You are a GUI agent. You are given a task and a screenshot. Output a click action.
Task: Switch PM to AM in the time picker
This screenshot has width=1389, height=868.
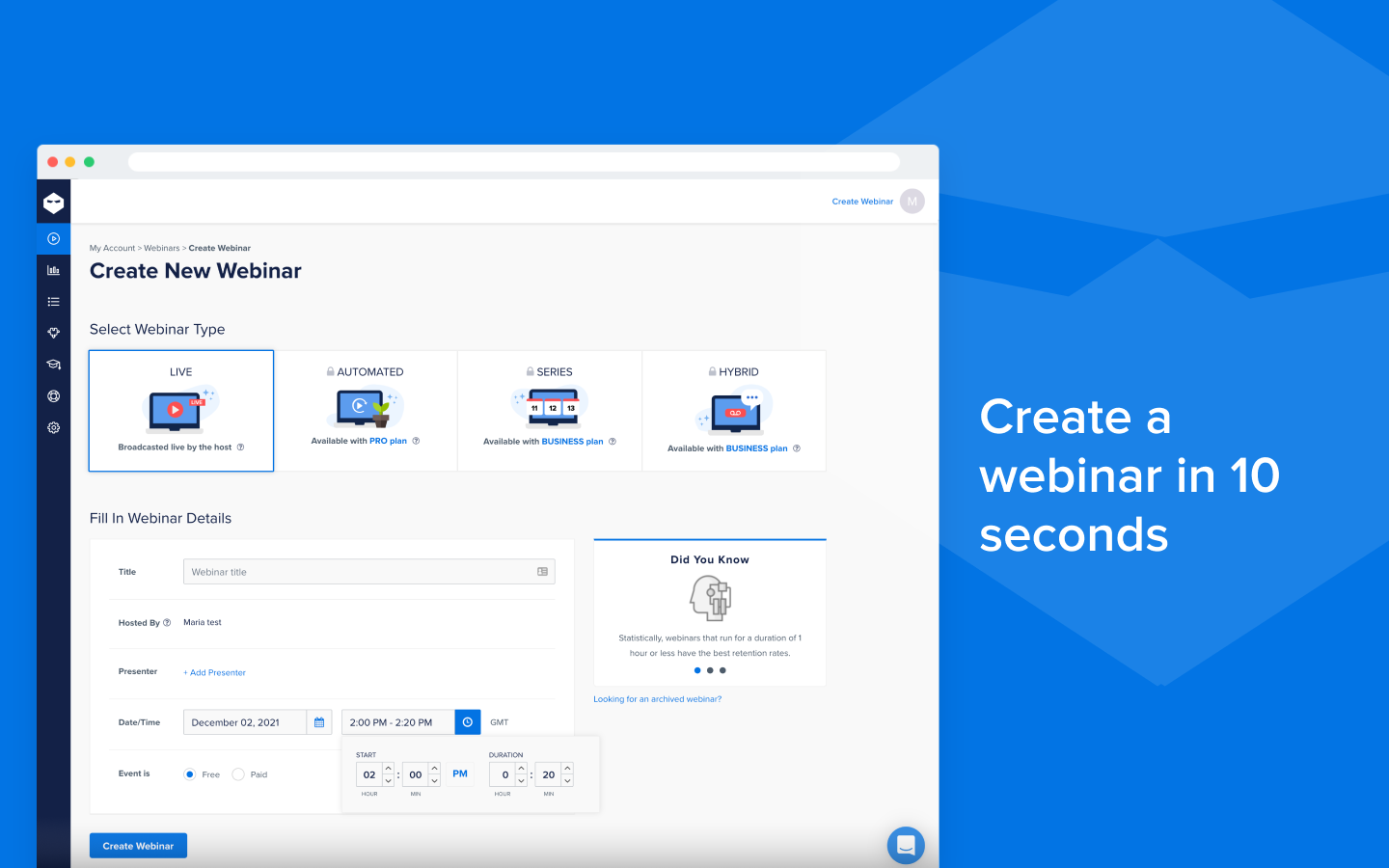[460, 773]
